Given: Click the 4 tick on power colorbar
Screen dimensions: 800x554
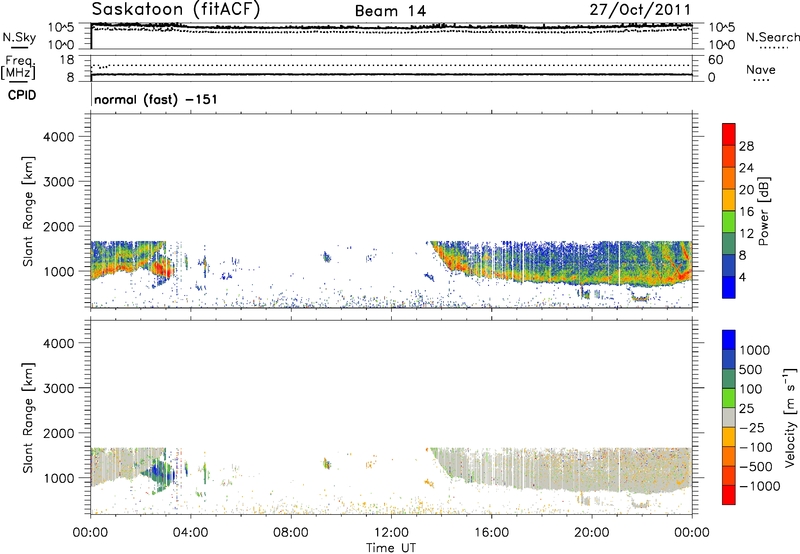Looking at the screenshot, I should (742, 277).
